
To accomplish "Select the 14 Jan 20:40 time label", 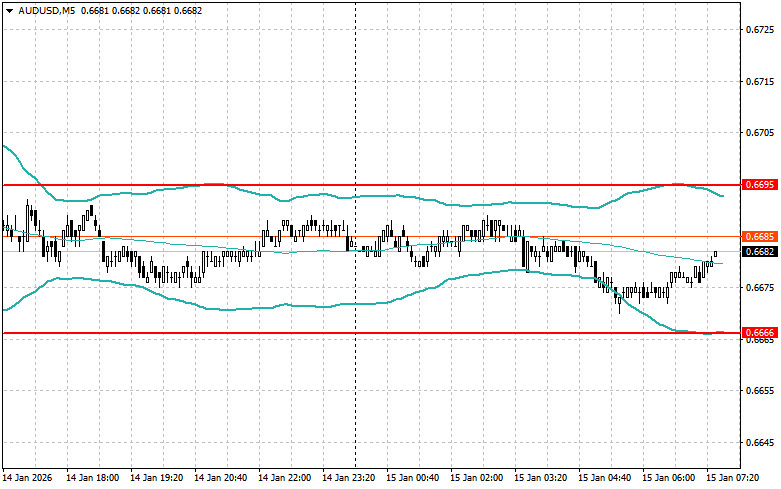I will [221, 478].
